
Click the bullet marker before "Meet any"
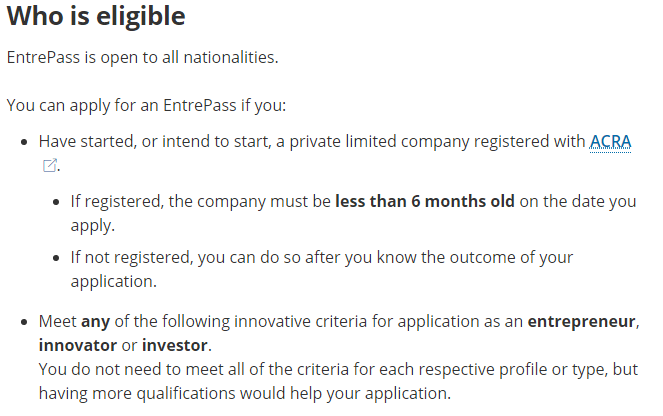24,323
